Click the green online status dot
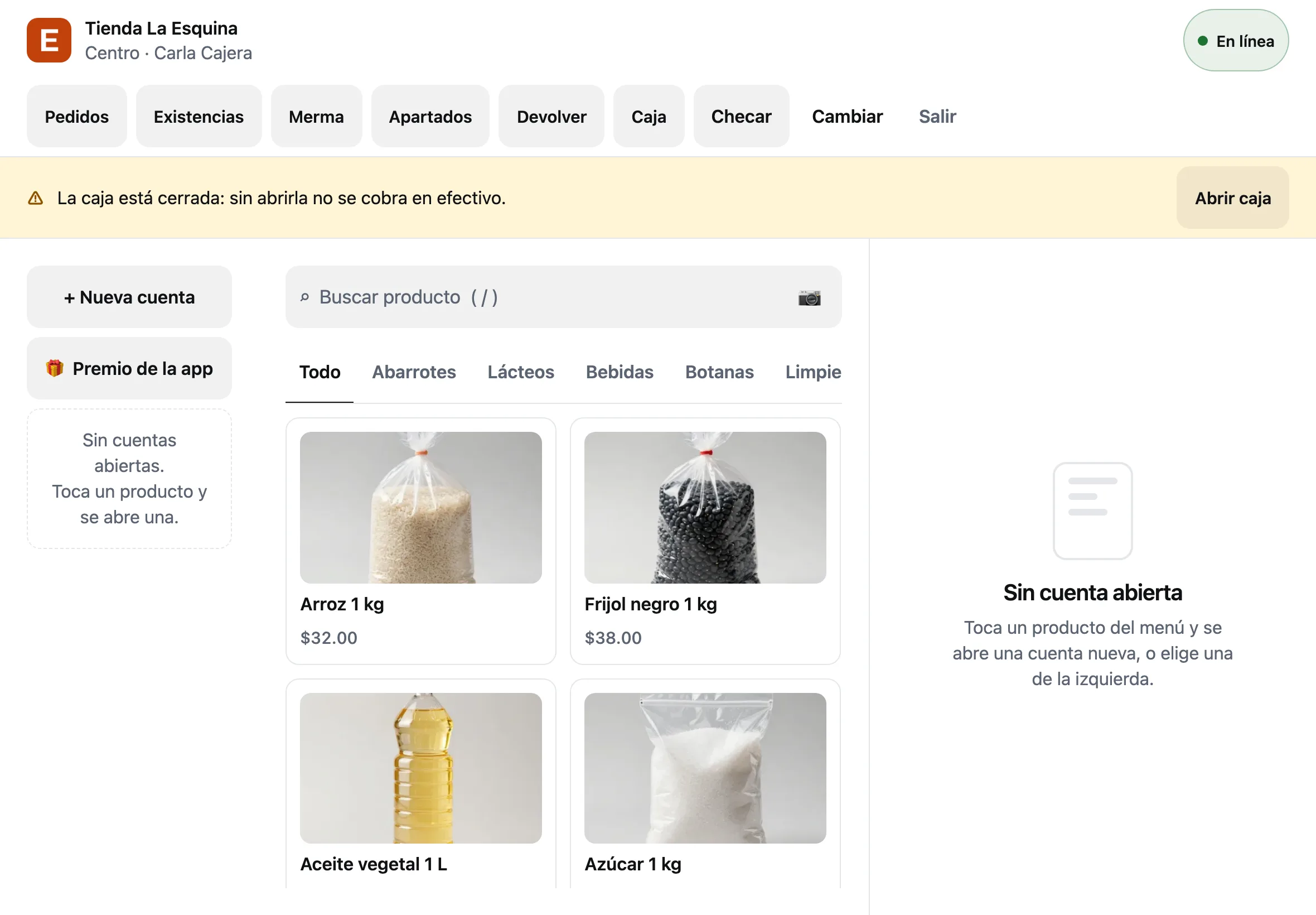The width and height of the screenshot is (1316, 915). [1203, 41]
